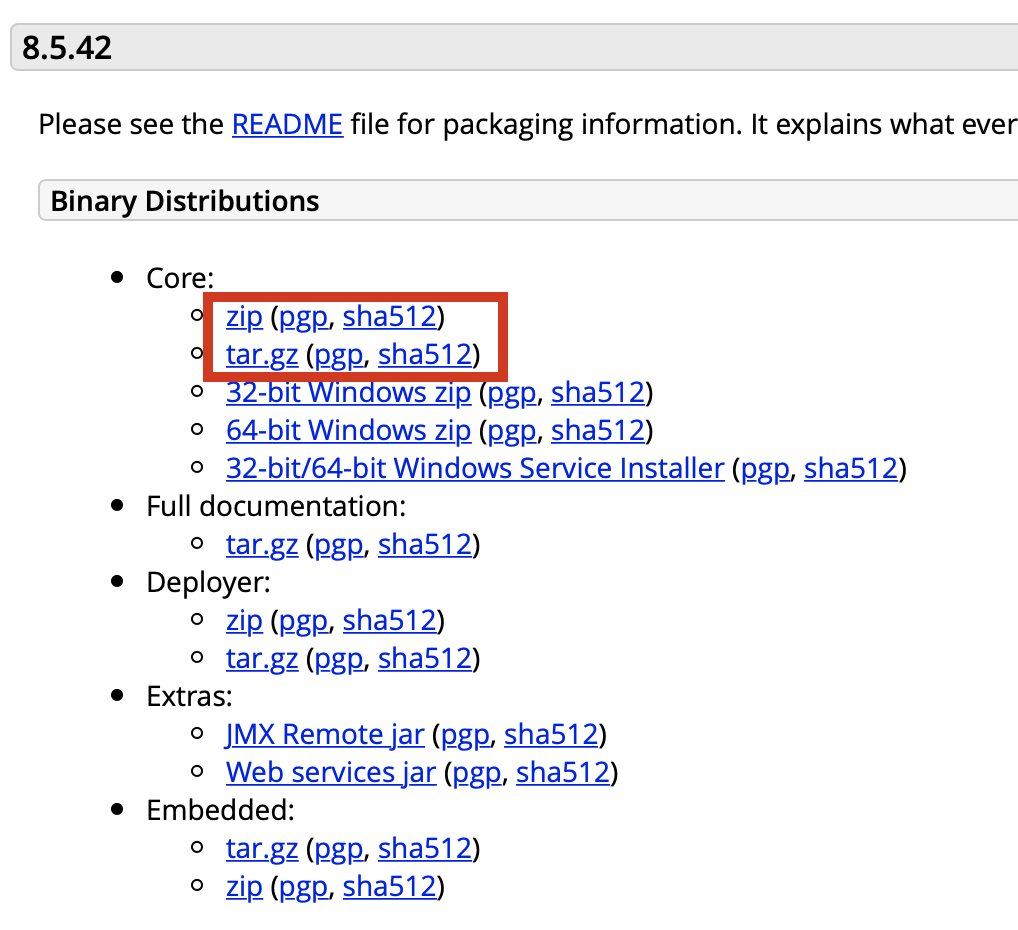Open pgp for Embedded zip
The image size is (1018, 930).
click(x=303, y=886)
